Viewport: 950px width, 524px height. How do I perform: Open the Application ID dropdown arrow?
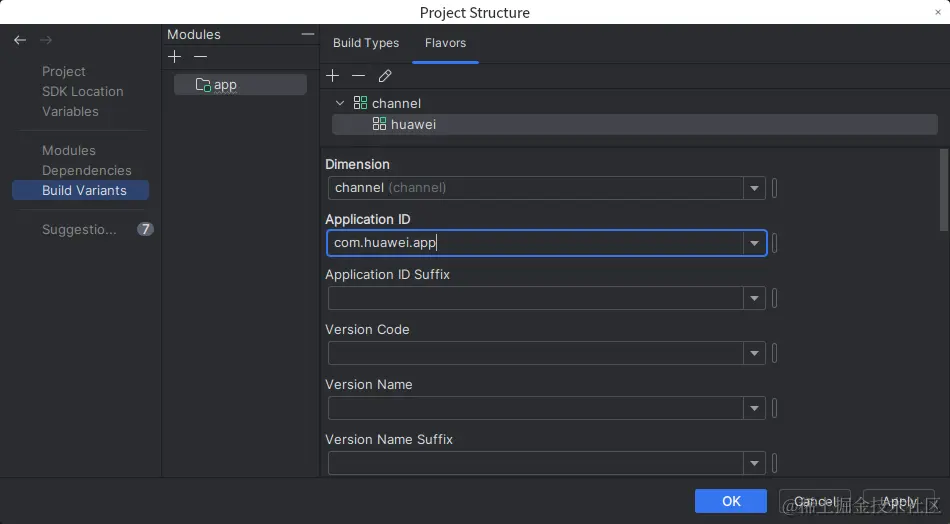pos(755,243)
